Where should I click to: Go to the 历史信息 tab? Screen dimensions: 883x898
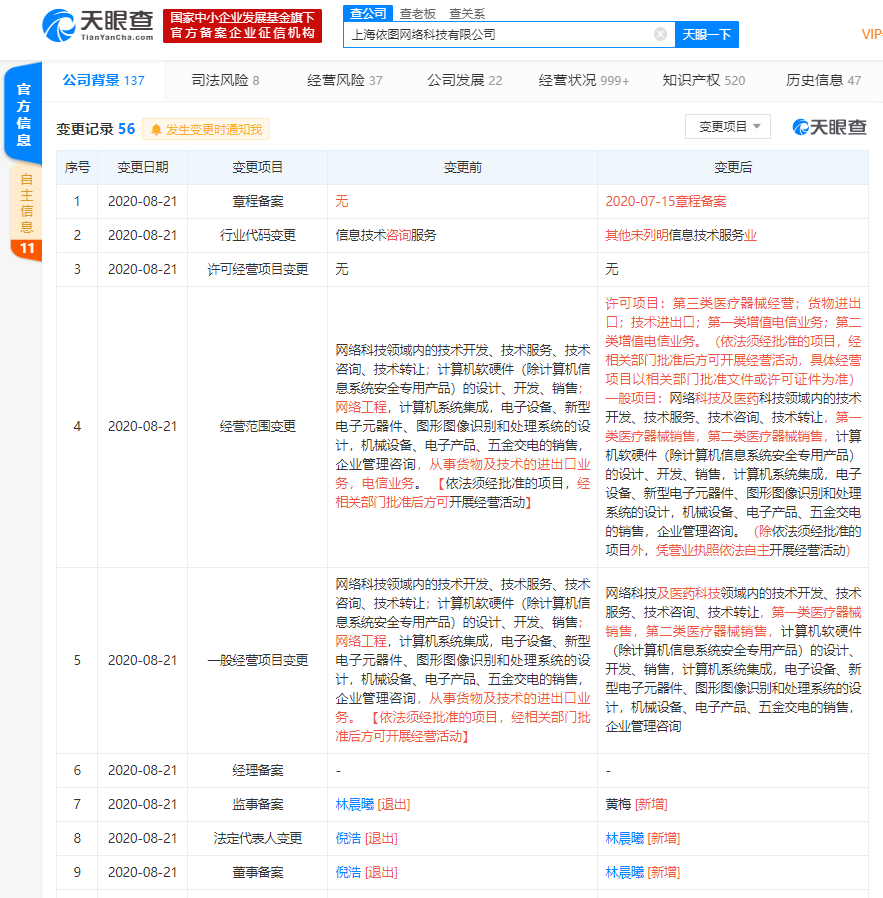pyautogui.click(x=823, y=80)
